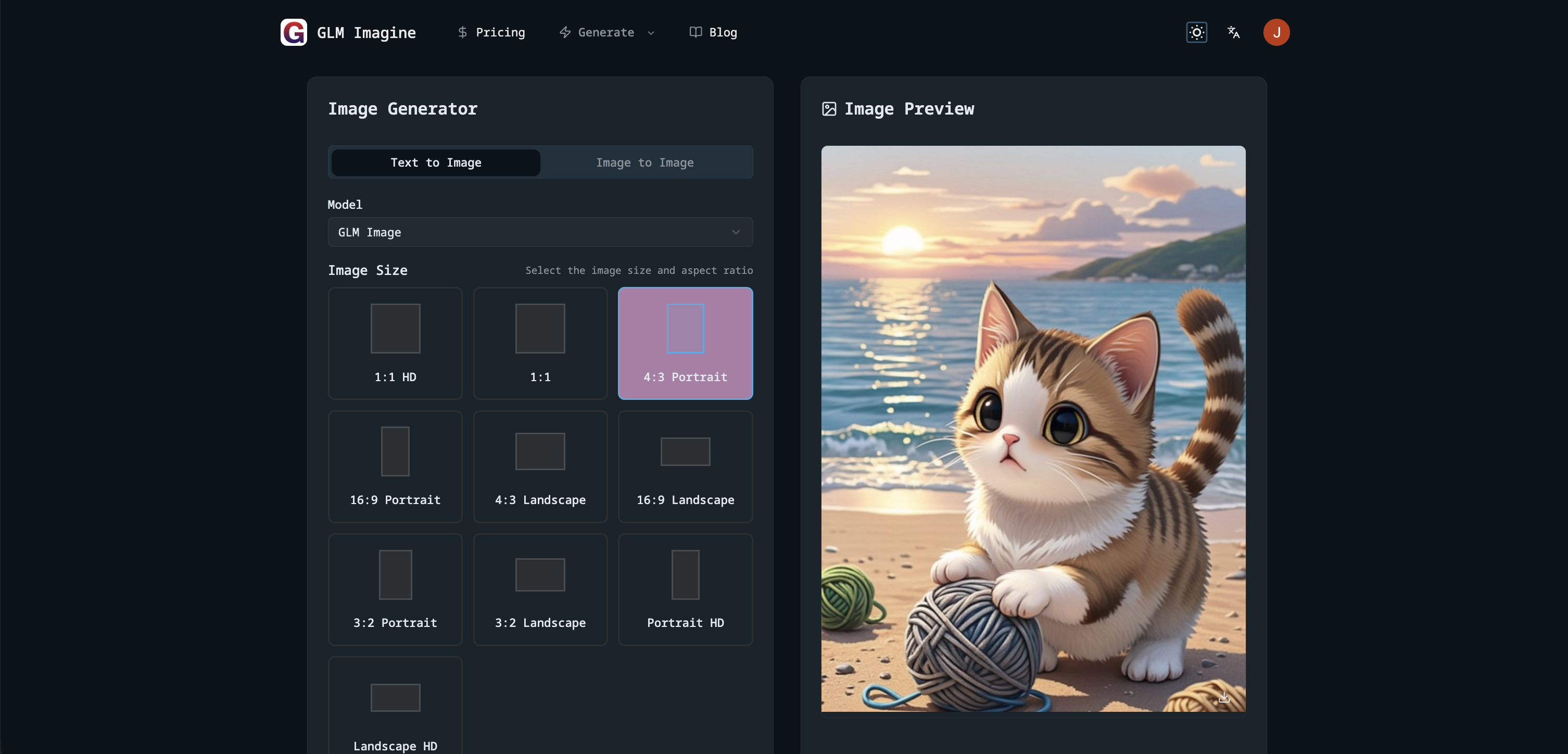1568x754 pixels.
Task: Open the GLM Image model dropdown
Action: 540,232
